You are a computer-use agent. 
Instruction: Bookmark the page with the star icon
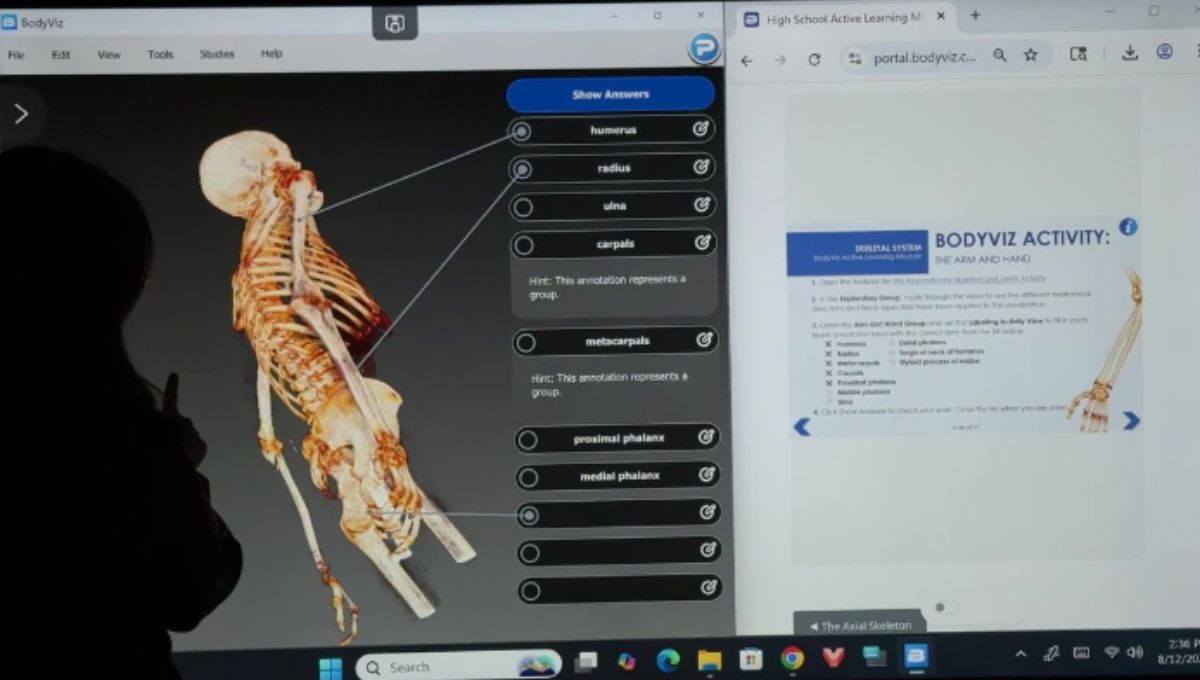click(1031, 56)
